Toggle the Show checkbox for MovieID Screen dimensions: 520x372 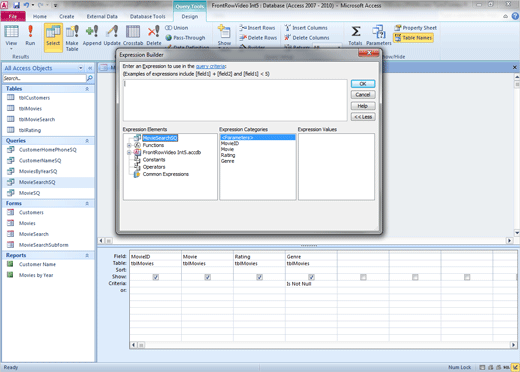156,277
